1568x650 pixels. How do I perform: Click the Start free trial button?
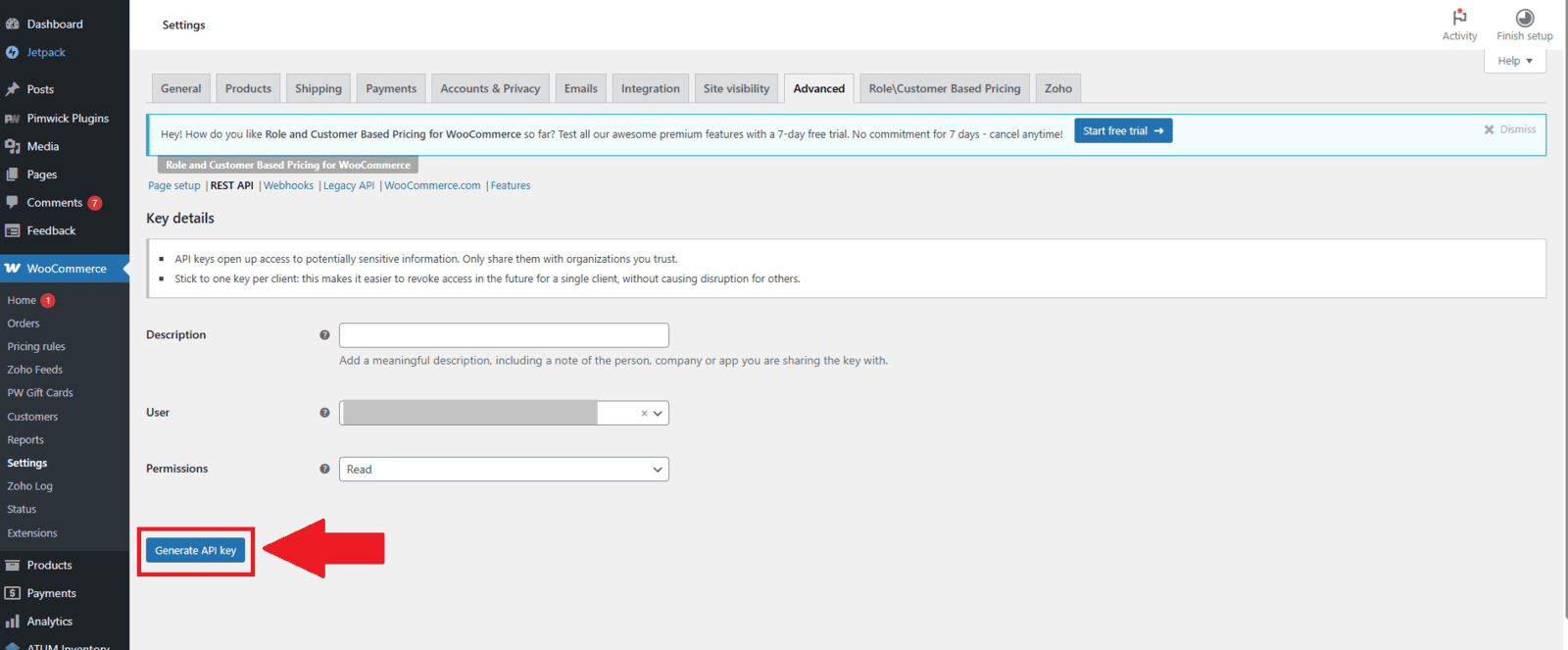point(1123,131)
